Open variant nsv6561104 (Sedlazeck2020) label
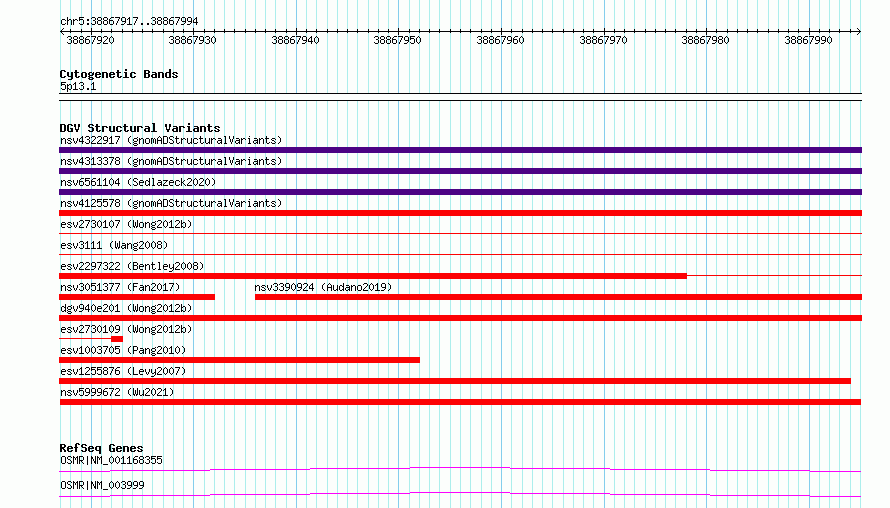890x508 pixels. point(138,182)
